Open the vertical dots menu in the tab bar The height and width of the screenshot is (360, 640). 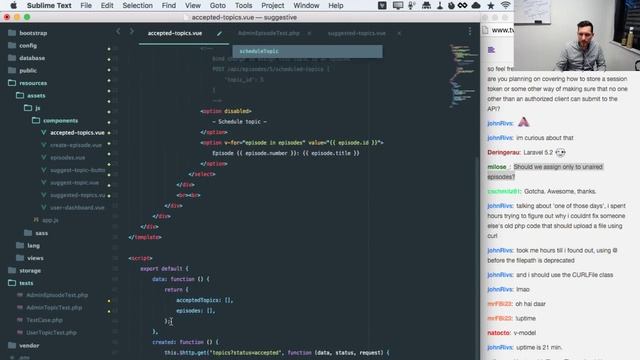(x=470, y=31)
